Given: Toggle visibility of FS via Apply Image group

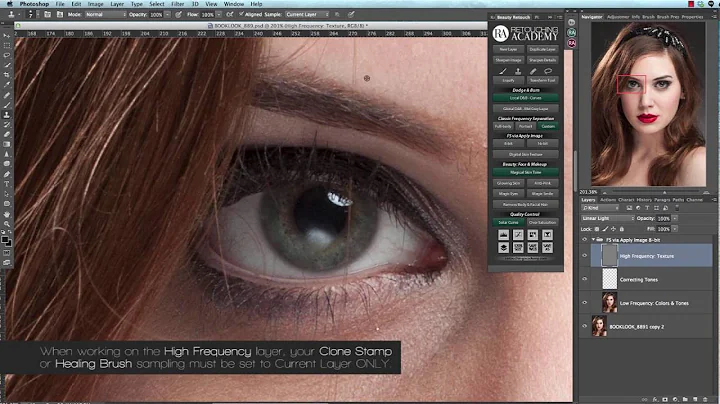Looking at the screenshot, I should click(585, 240).
